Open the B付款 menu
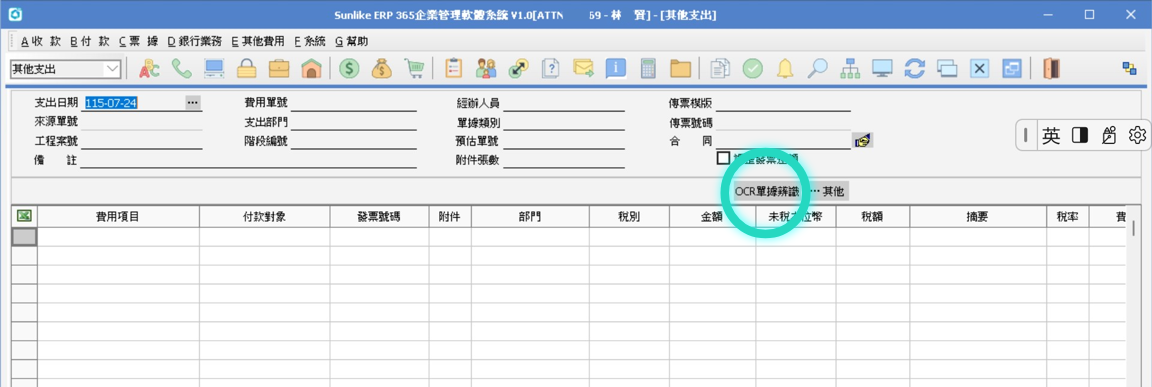Viewport: 1152px width, 387px height. point(90,41)
